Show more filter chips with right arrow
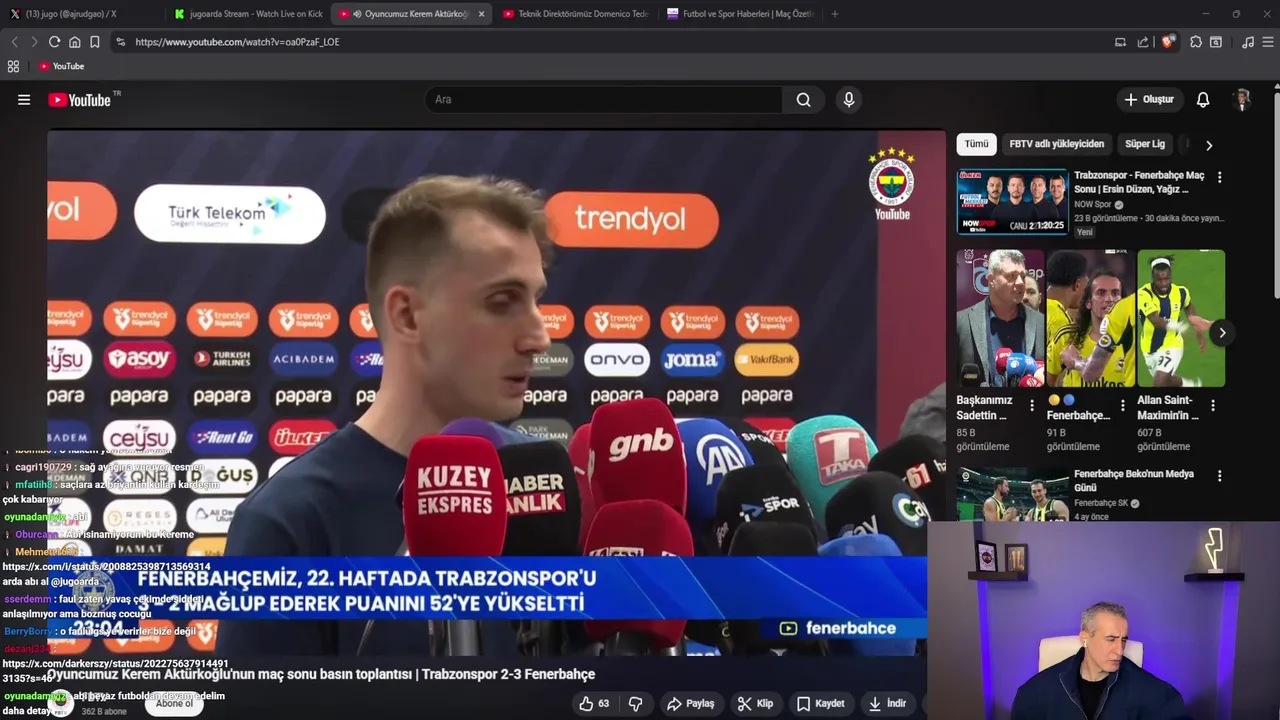 [x=1209, y=145]
